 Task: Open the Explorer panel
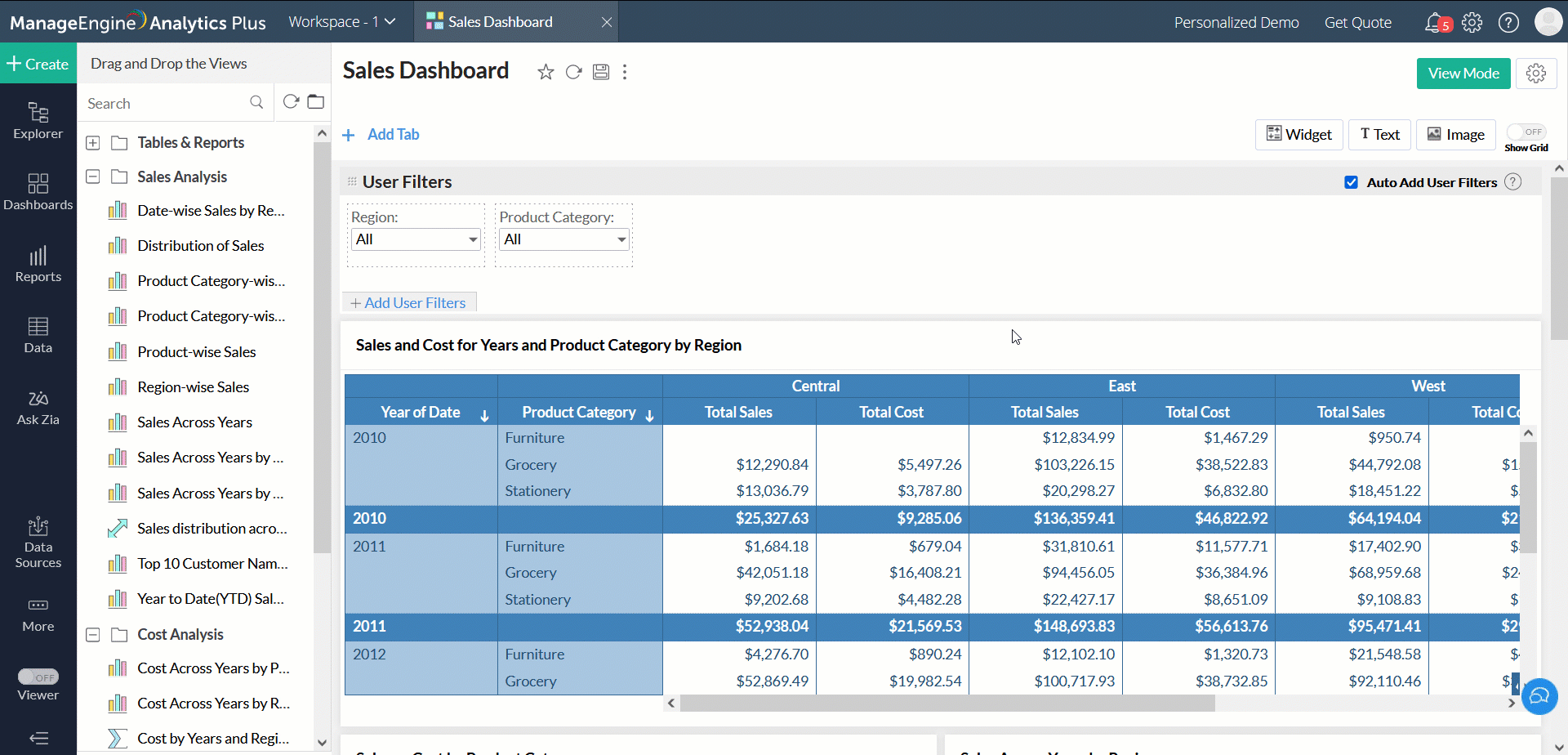pos(38,121)
